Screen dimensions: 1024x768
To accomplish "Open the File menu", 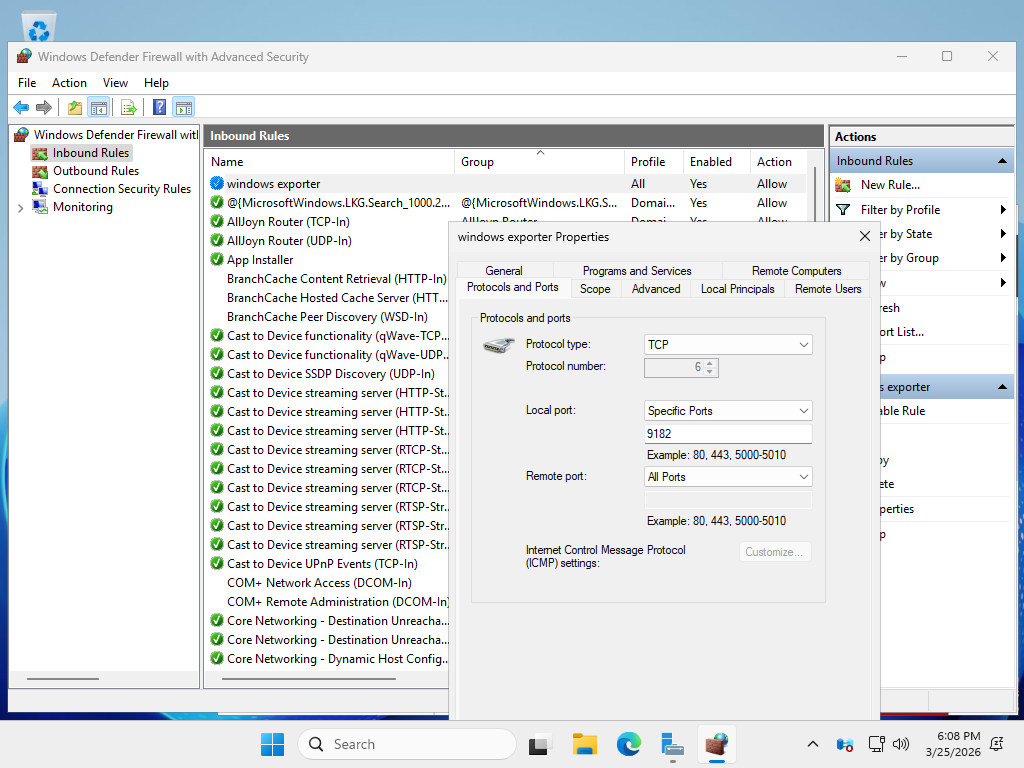I will pyautogui.click(x=27, y=83).
